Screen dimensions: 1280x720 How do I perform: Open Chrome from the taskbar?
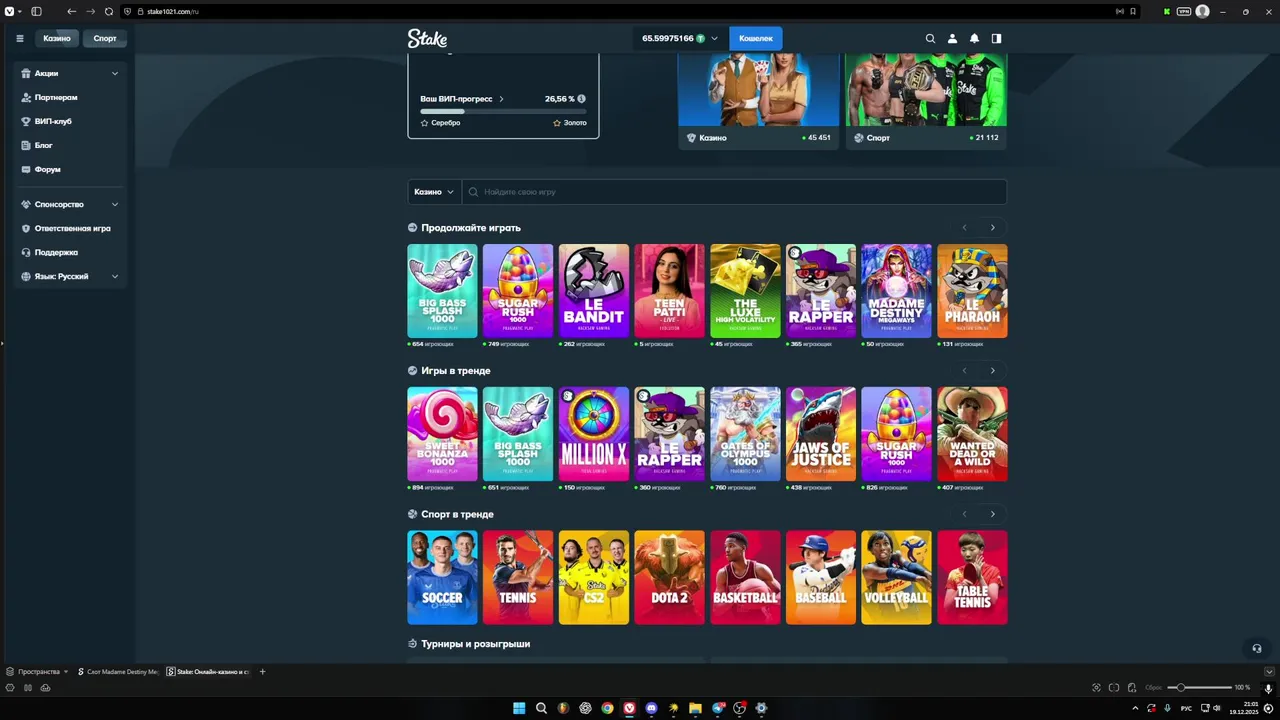[x=607, y=708]
